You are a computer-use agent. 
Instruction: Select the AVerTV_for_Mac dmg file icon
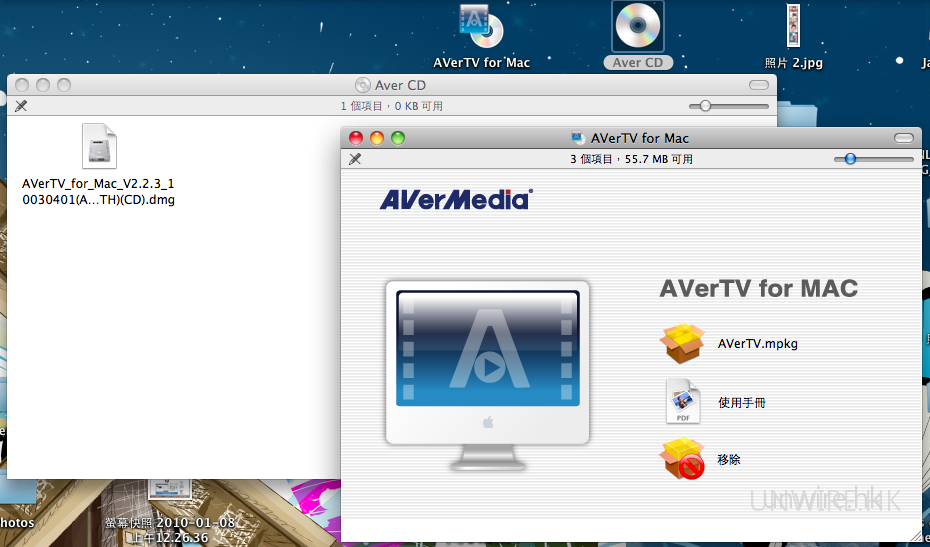coord(99,147)
